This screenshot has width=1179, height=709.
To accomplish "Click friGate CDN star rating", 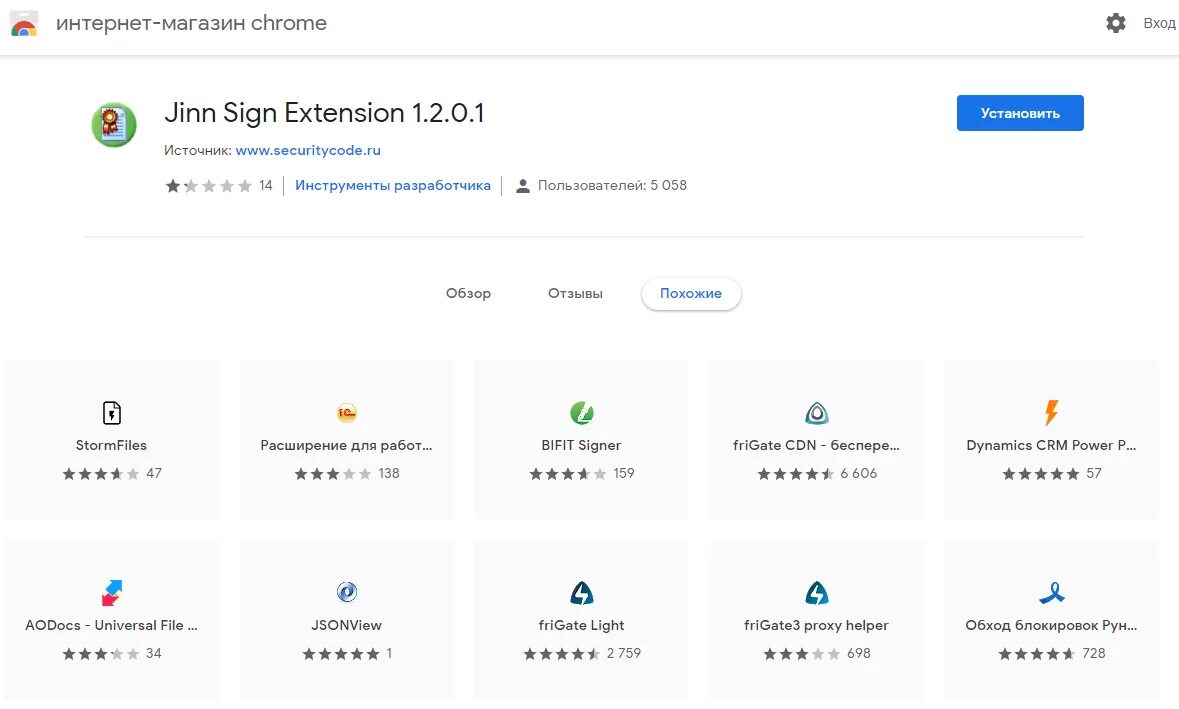I will [x=796, y=474].
